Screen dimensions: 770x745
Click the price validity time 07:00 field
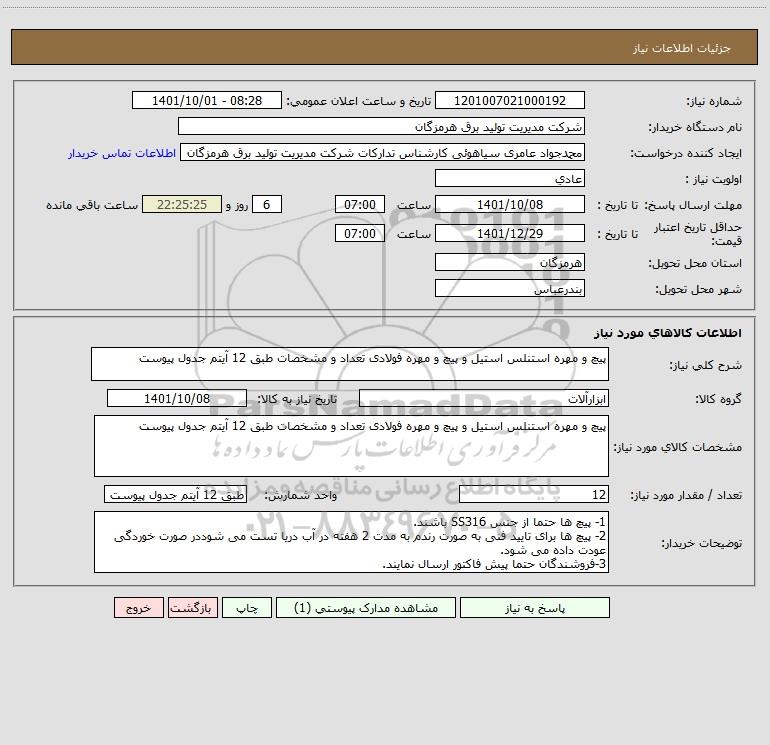tap(360, 233)
